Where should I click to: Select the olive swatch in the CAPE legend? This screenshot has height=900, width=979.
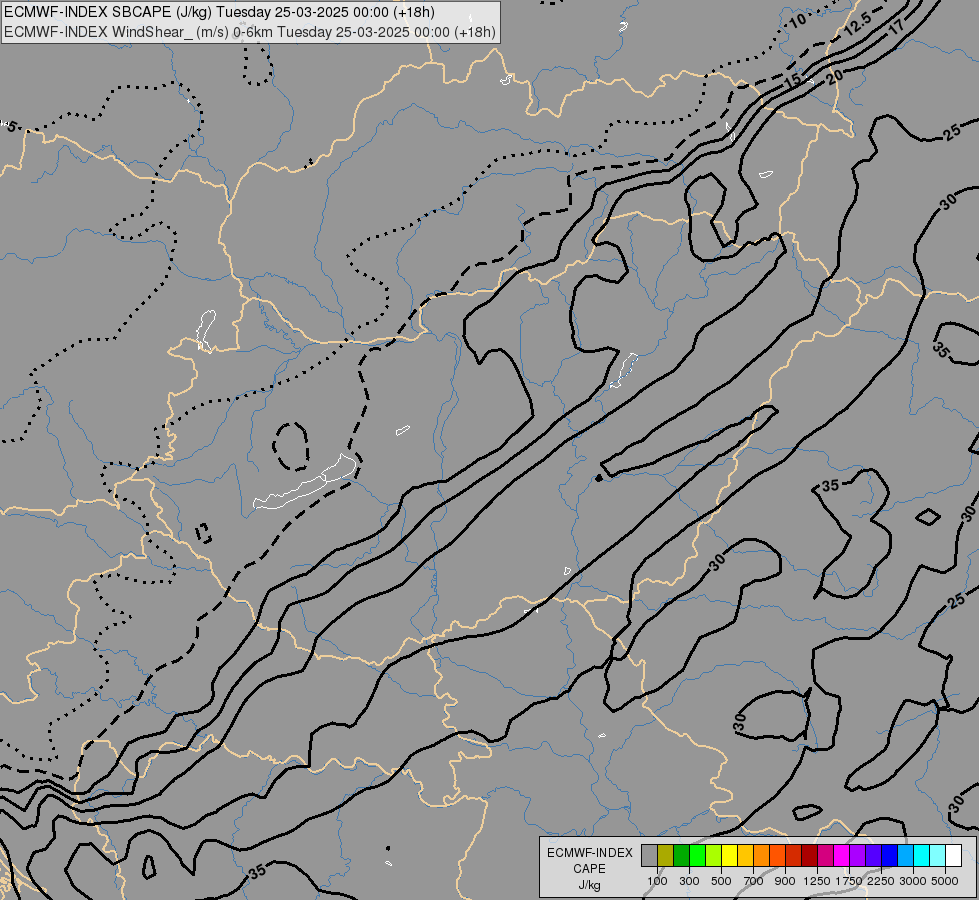point(666,855)
